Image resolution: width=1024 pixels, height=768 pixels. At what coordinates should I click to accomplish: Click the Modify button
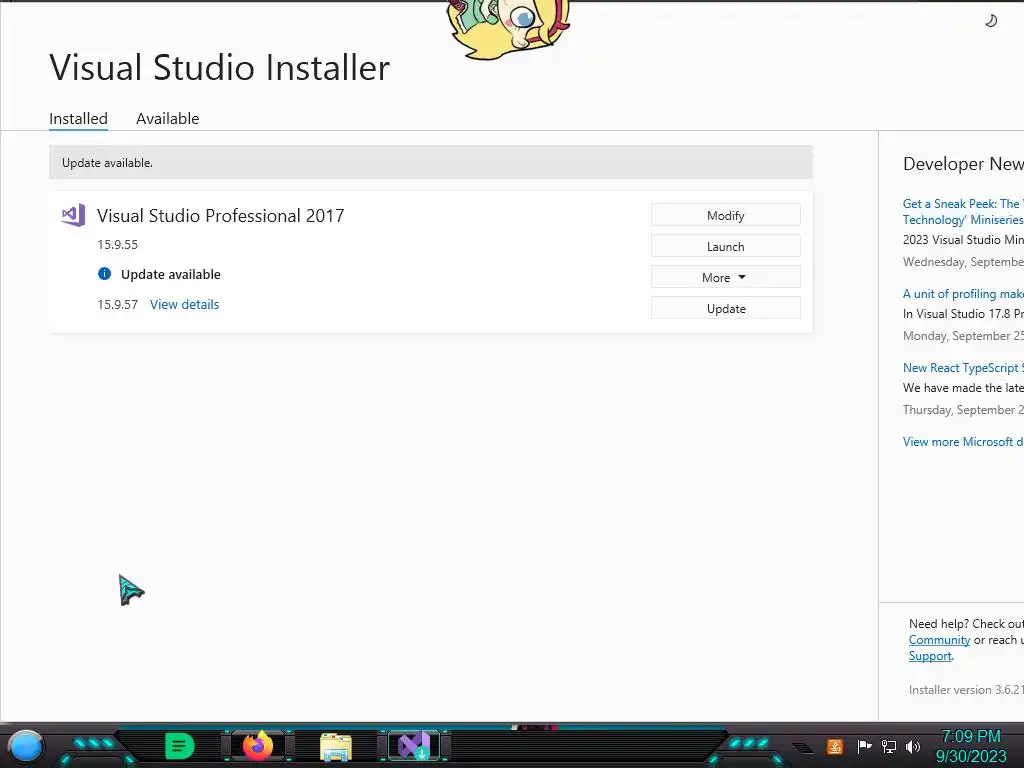(x=726, y=215)
